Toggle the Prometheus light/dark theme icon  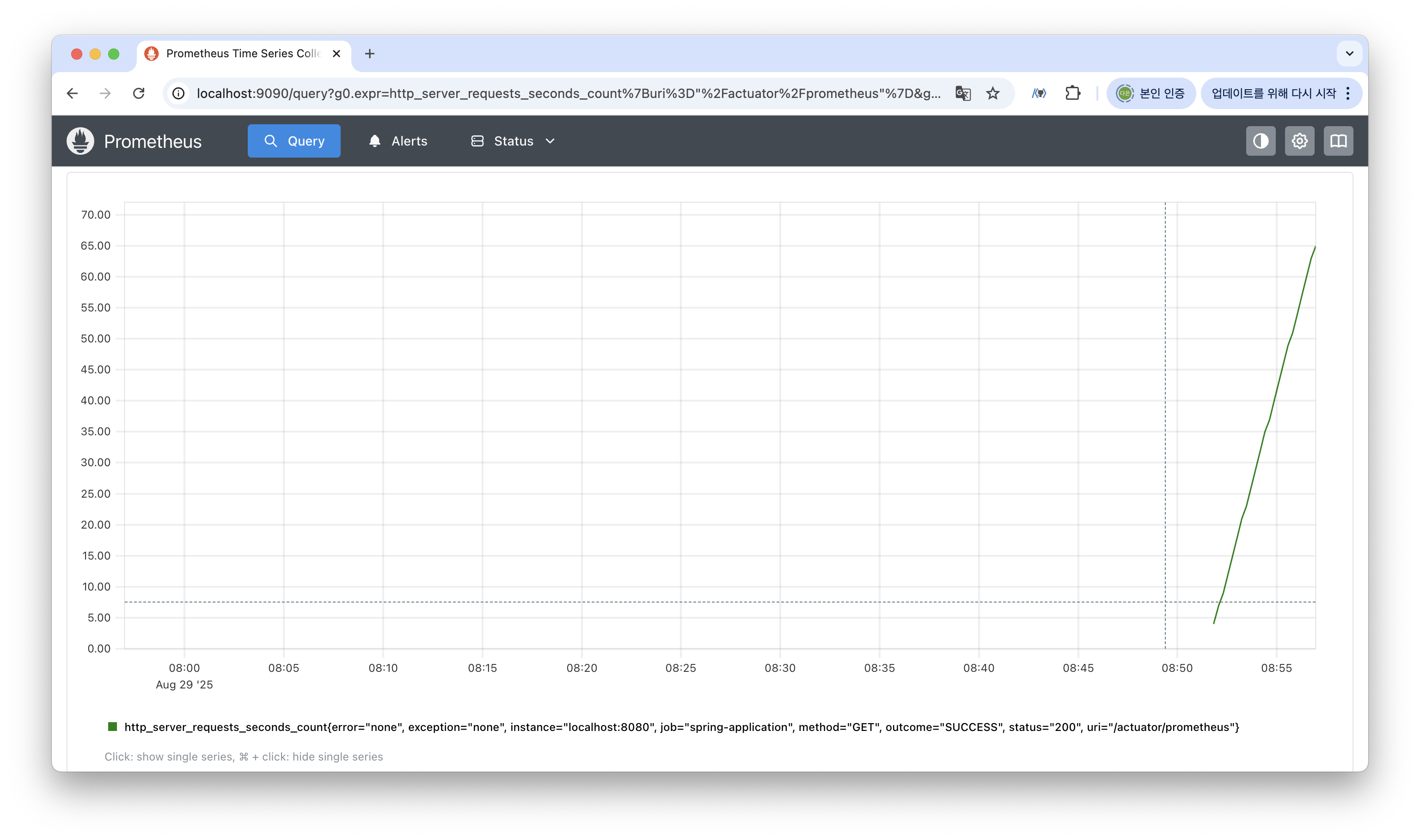point(1261,141)
